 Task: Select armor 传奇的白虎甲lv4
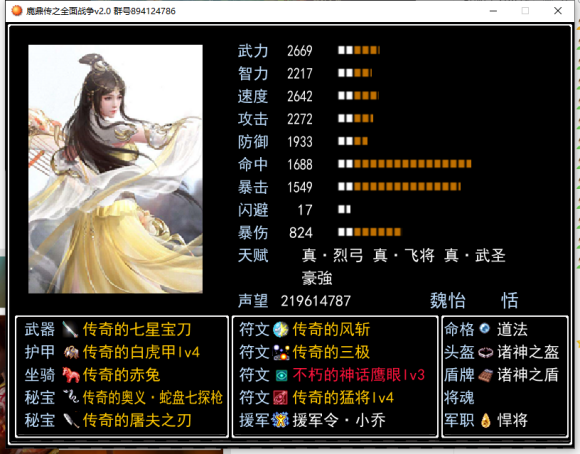pyautogui.click(x=141, y=352)
